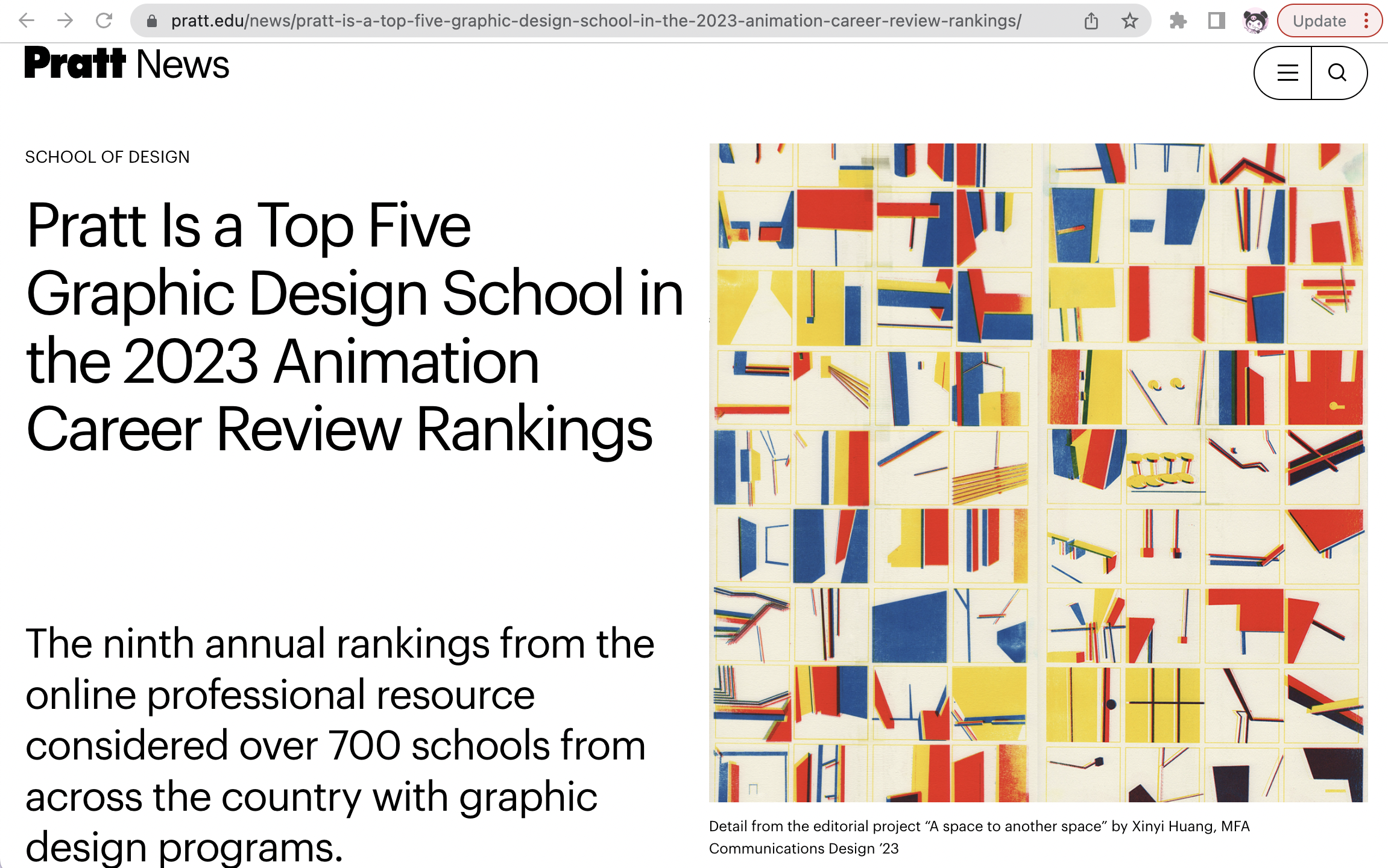Open the extensions puzzle icon
Screen dimensions: 1388x868
(x=1178, y=22)
